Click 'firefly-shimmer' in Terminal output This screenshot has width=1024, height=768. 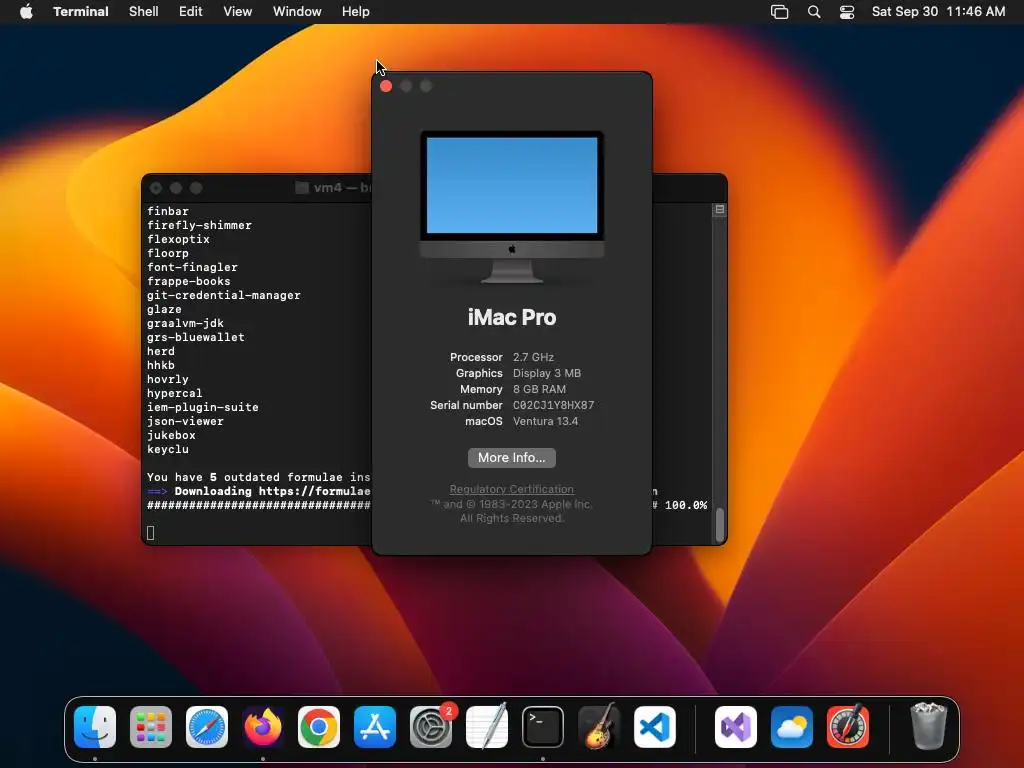click(x=199, y=225)
